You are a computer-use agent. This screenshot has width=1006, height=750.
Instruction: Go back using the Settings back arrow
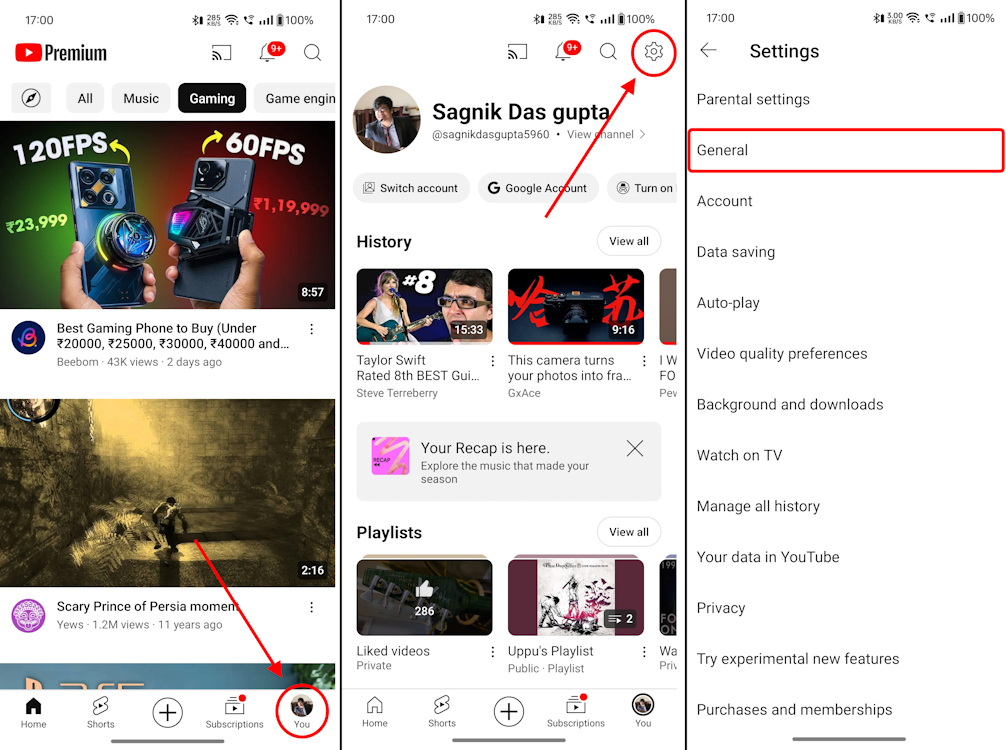(709, 51)
